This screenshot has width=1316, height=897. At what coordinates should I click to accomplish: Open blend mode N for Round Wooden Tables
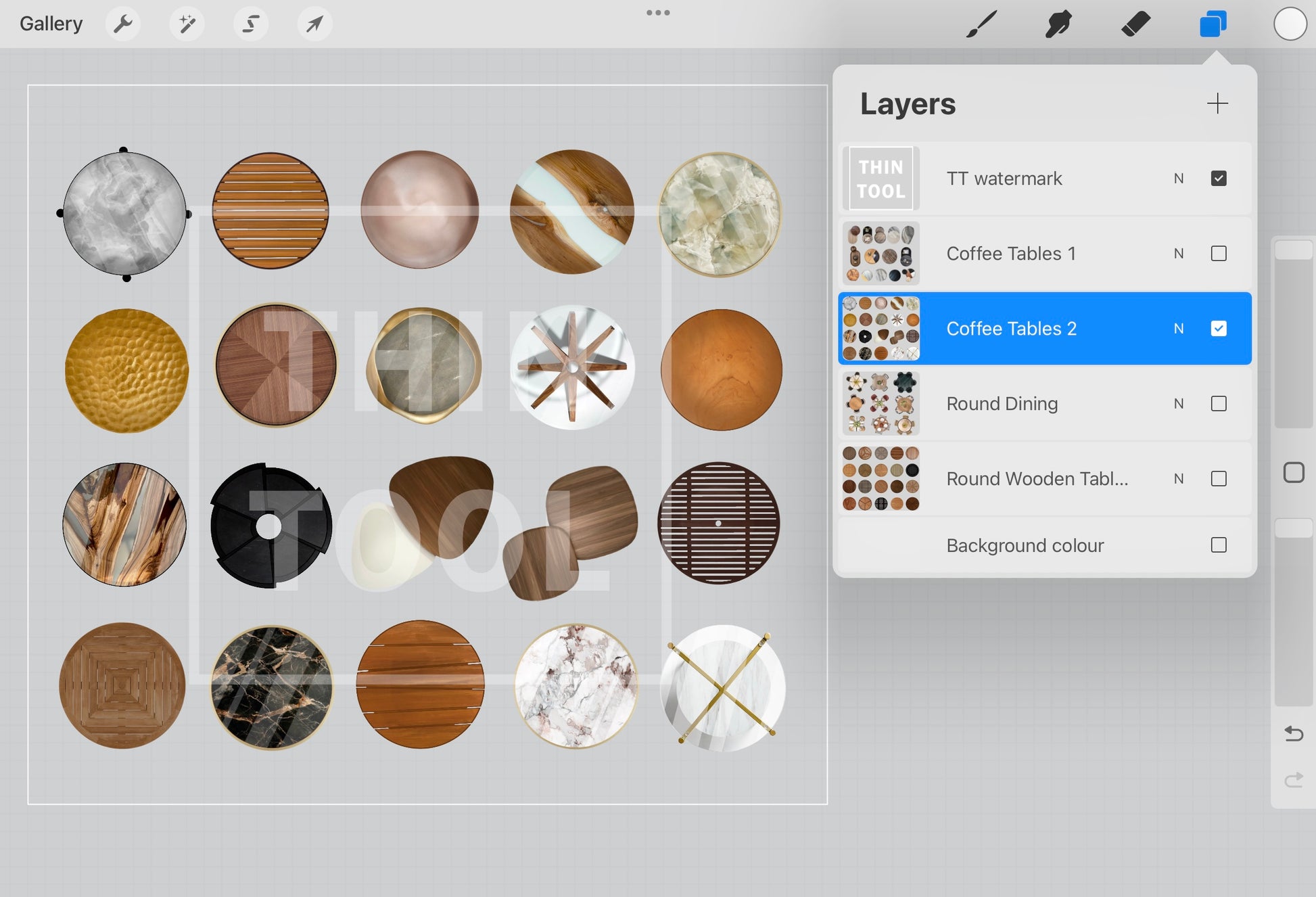(x=1179, y=479)
